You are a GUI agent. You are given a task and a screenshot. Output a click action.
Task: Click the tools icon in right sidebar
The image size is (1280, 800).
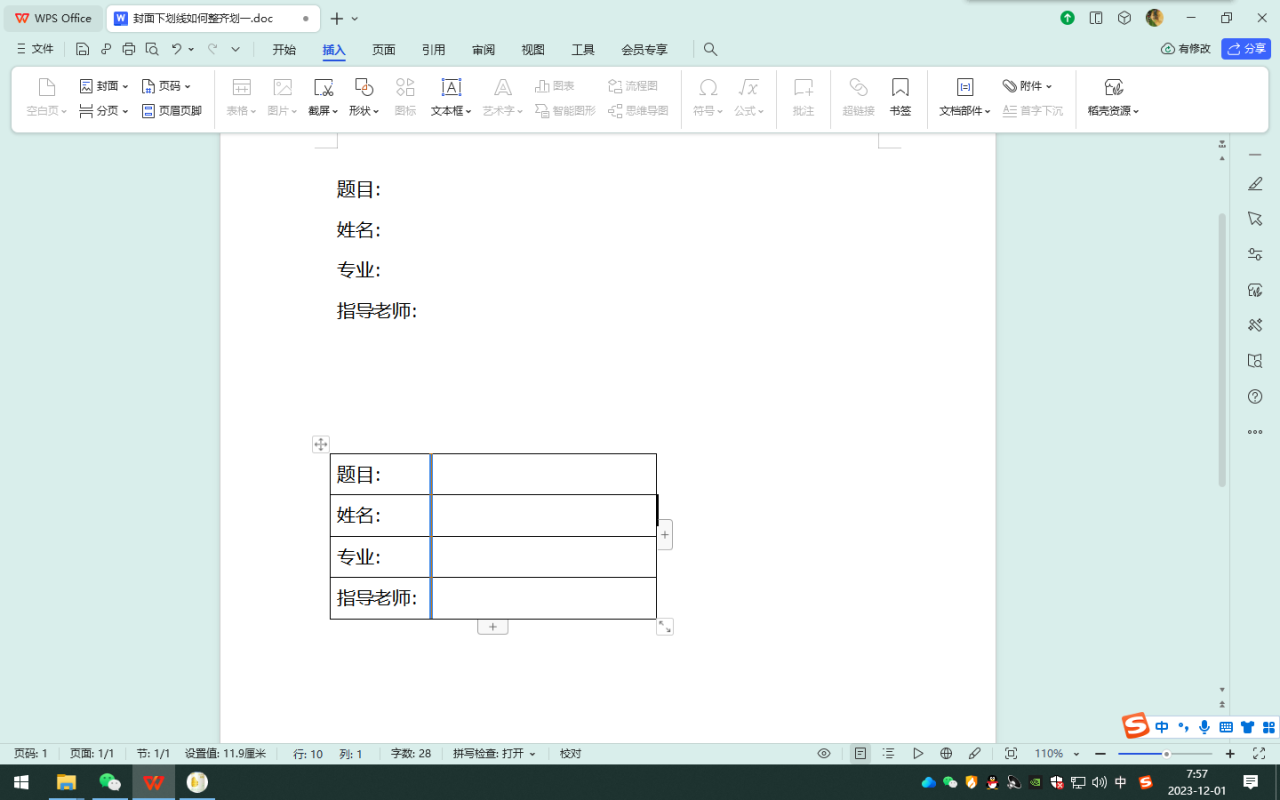click(x=1255, y=325)
